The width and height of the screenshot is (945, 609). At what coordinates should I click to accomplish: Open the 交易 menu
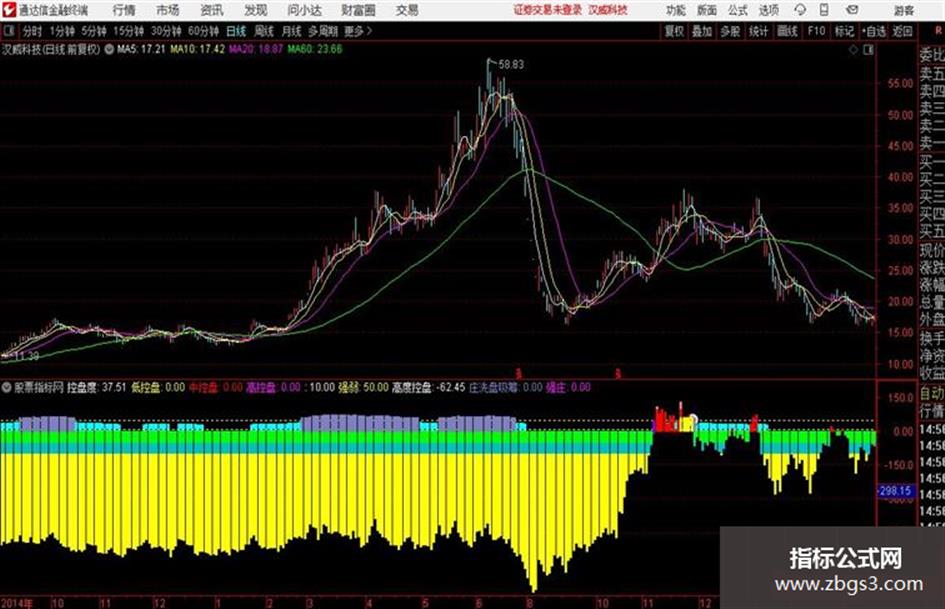(x=407, y=10)
